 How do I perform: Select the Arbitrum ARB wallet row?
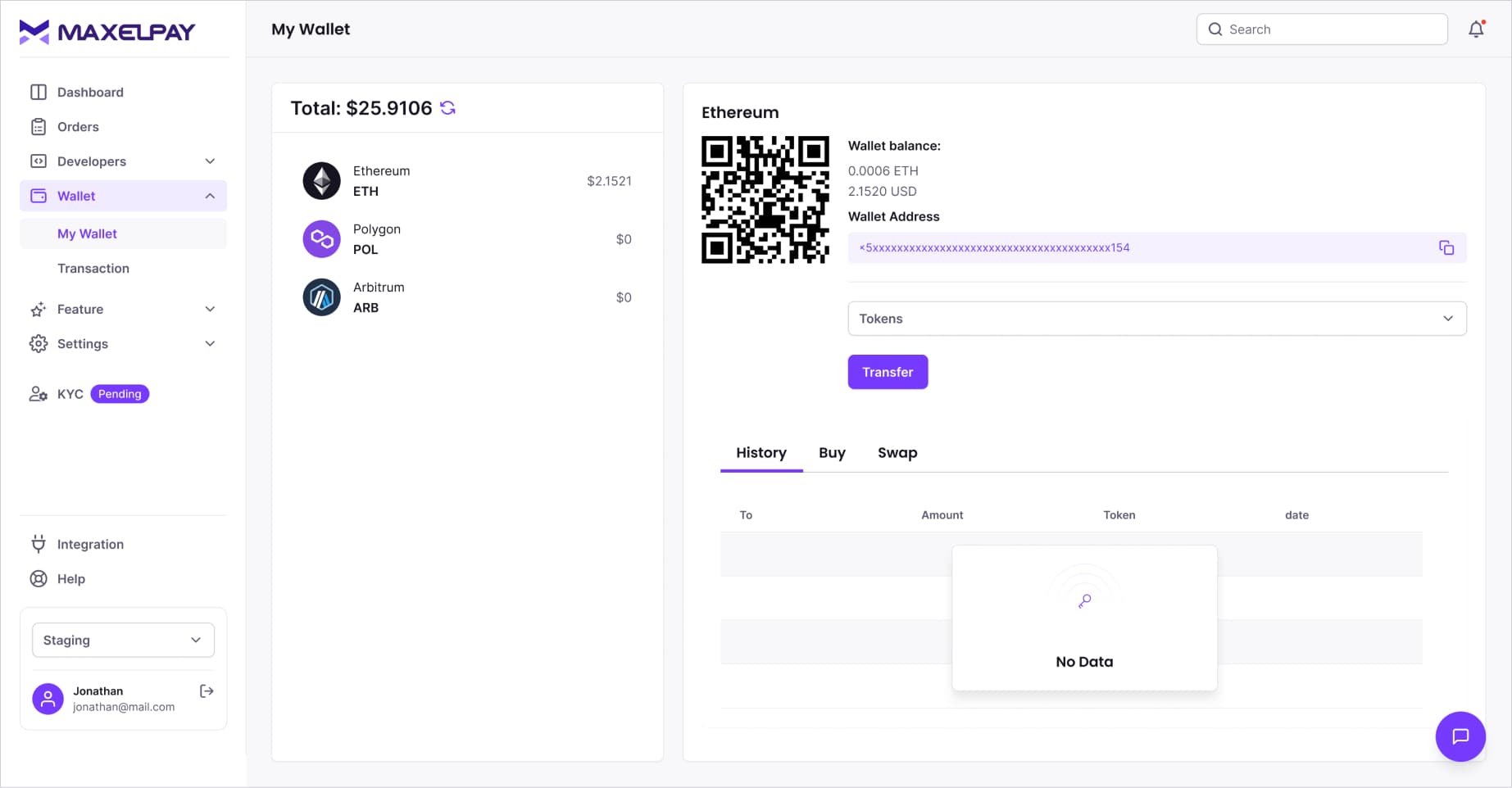tap(467, 297)
